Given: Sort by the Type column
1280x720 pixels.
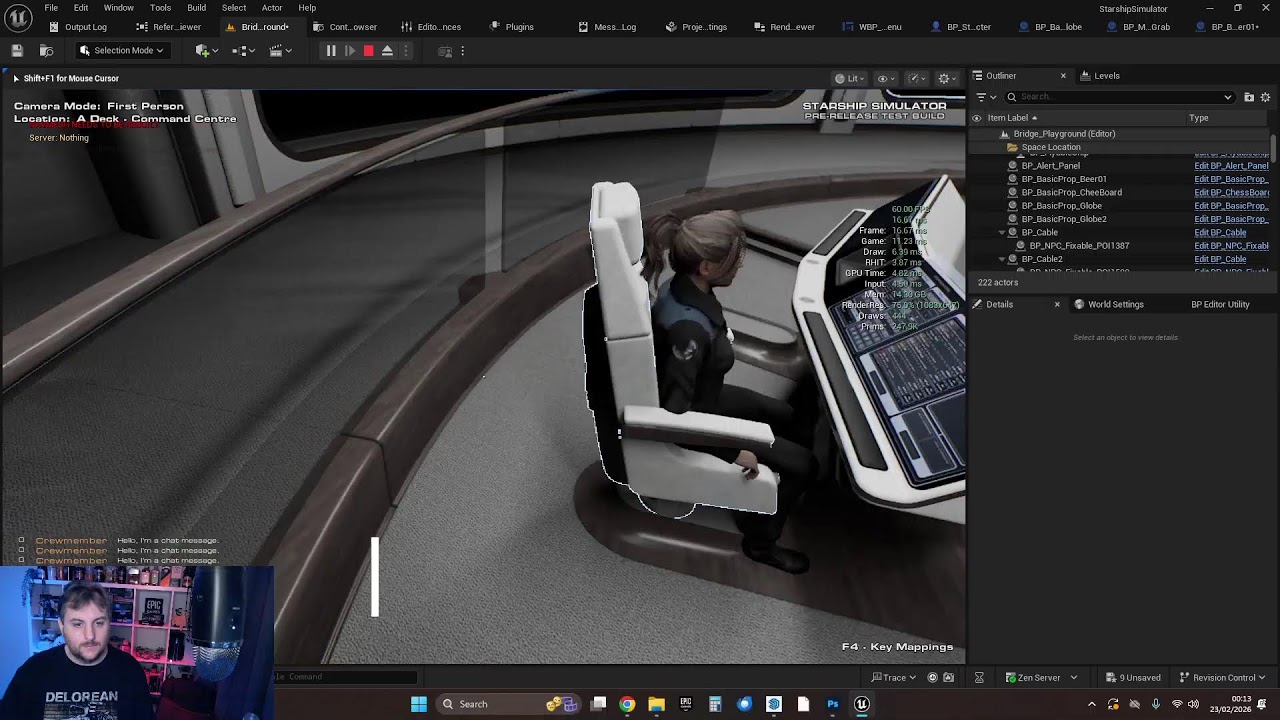Looking at the screenshot, I should coord(1198,118).
